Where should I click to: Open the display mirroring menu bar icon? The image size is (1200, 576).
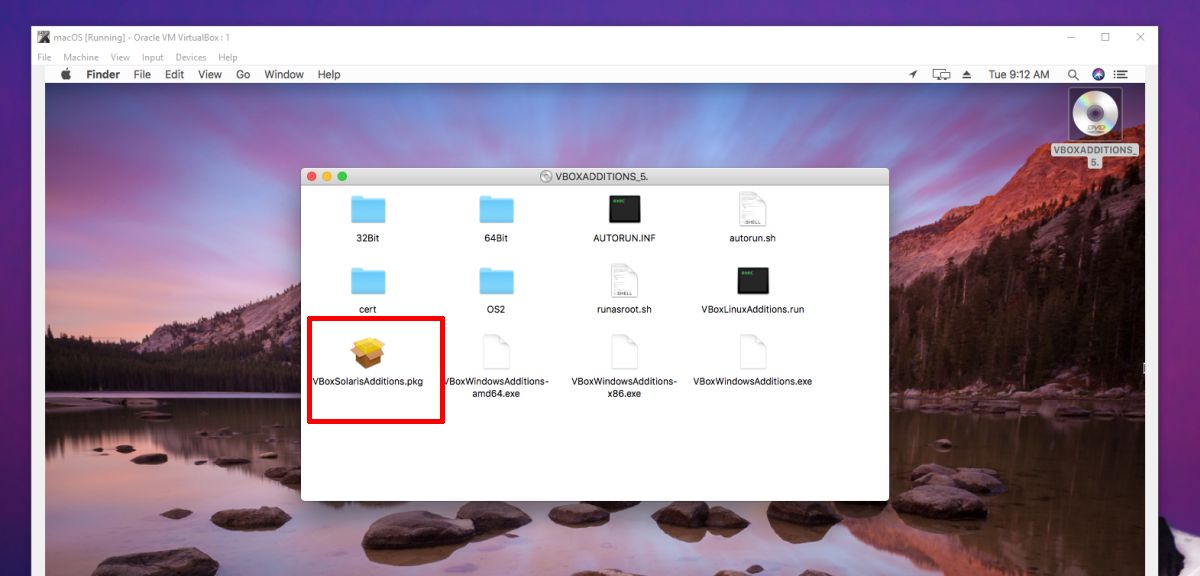point(940,75)
